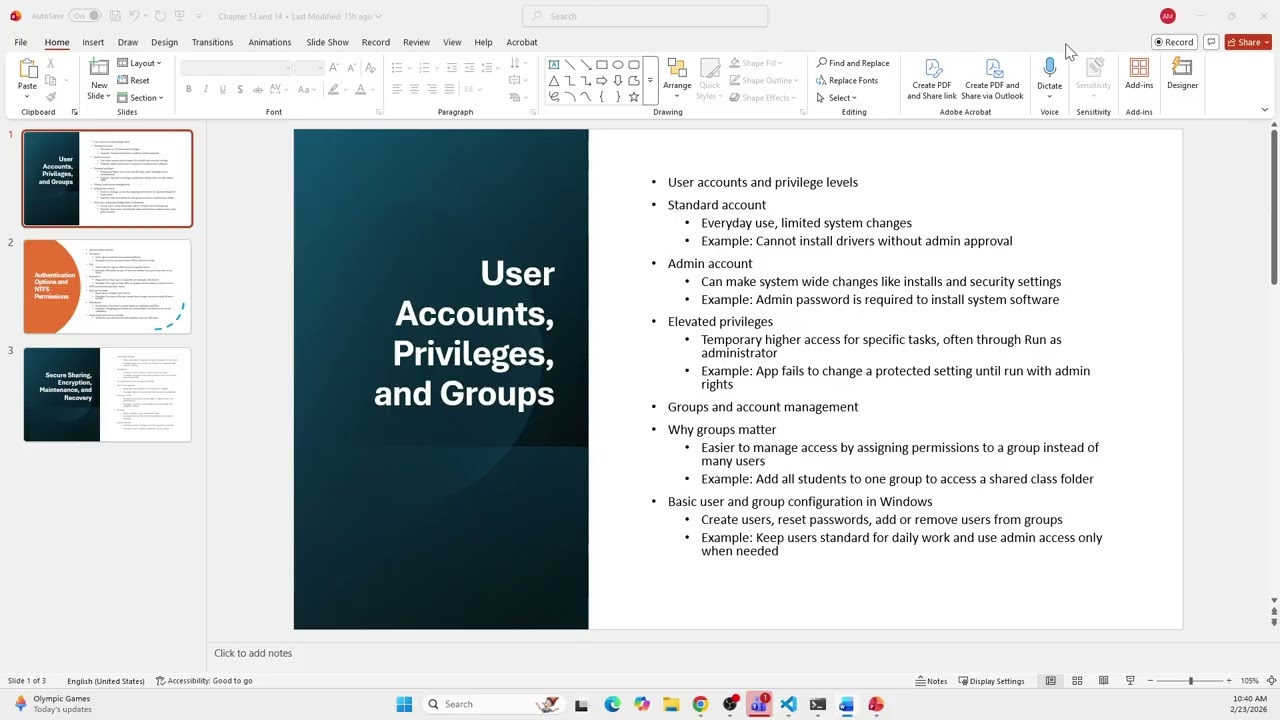Viewport: 1280px width, 720px height.
Task: Toggle Bold formatting
Action: pyautogui.click(x=188, y=89)
